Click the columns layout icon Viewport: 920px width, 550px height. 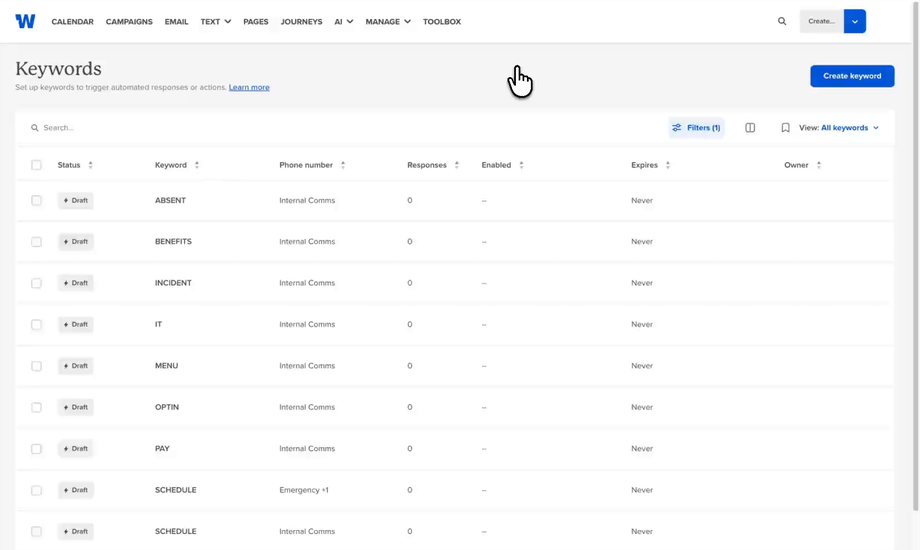(750, 127)
